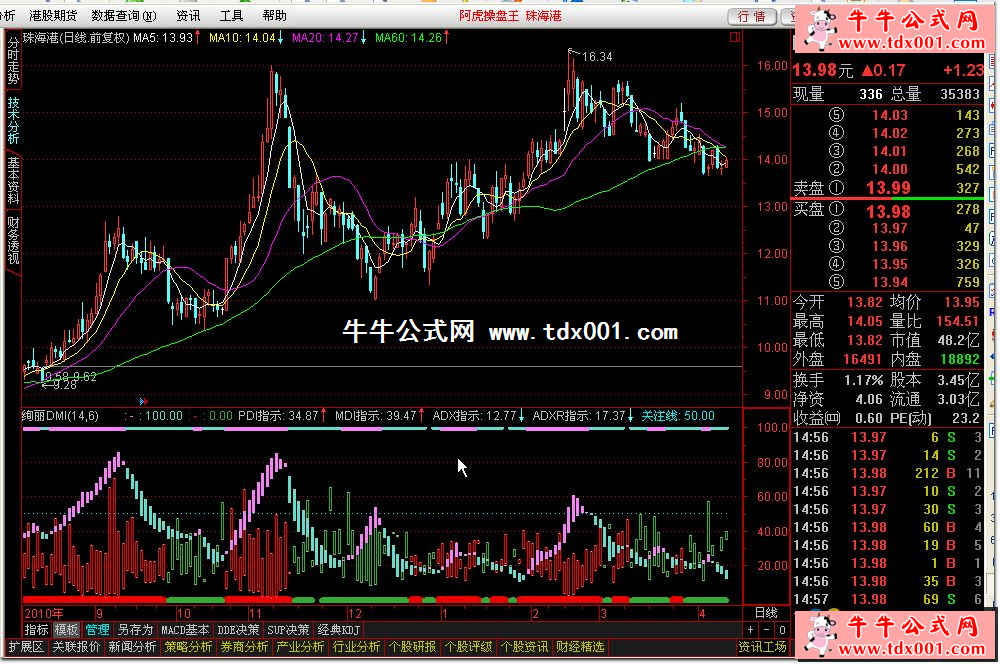Open the 港股期货 menu

click(x=52, y=16)
